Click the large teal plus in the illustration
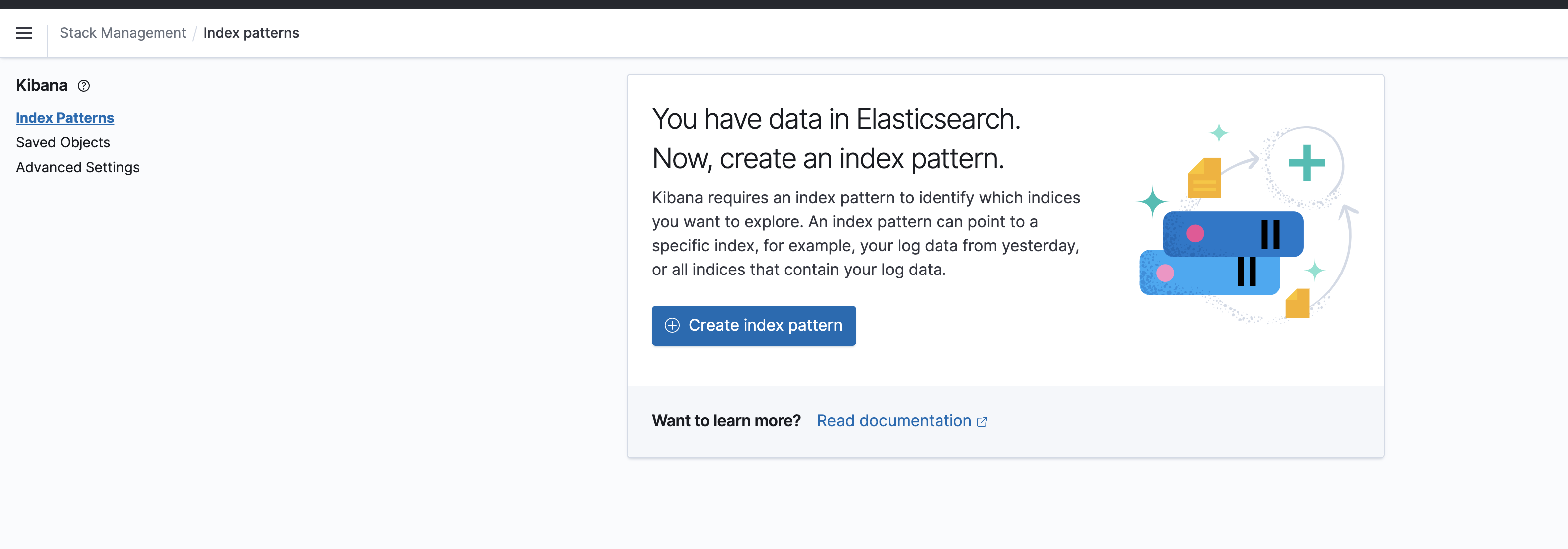 (1306, 163)
